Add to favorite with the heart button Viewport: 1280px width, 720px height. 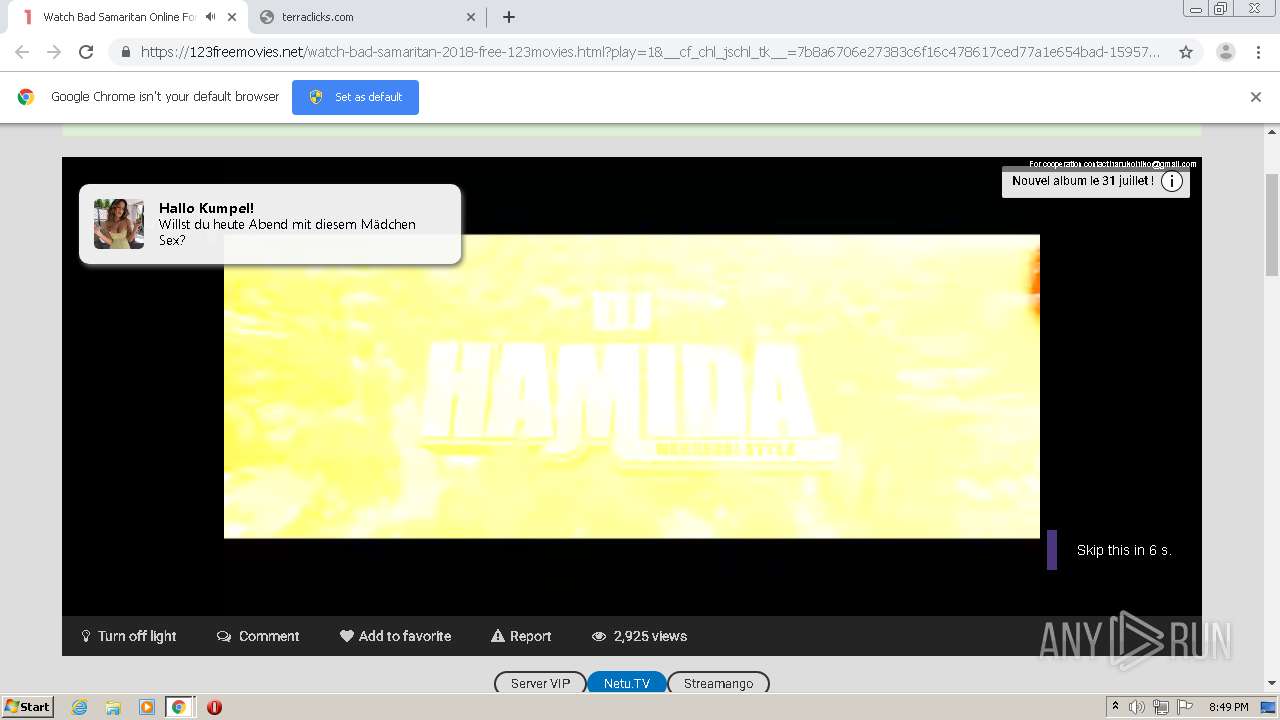[395, 636]
